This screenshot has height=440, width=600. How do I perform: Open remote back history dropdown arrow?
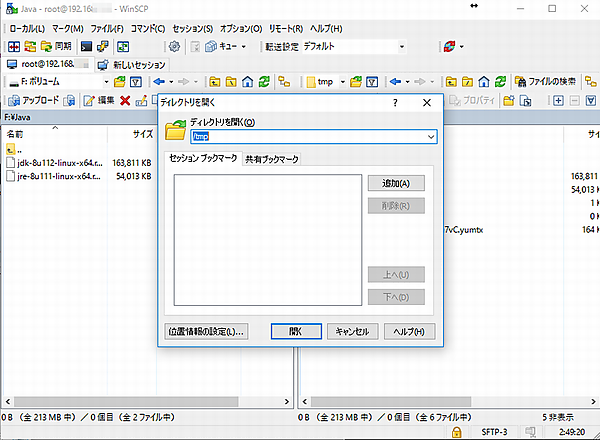[x=408, y=82]
